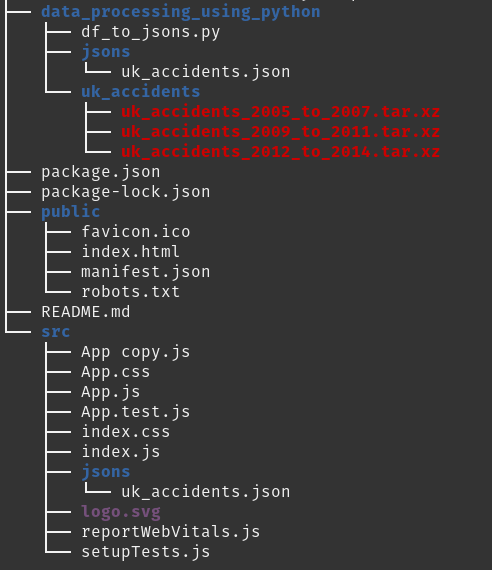This screenshot has width=492, height=570.
Task: Click App.test.js in src
Action: click(x=136, y=412)
